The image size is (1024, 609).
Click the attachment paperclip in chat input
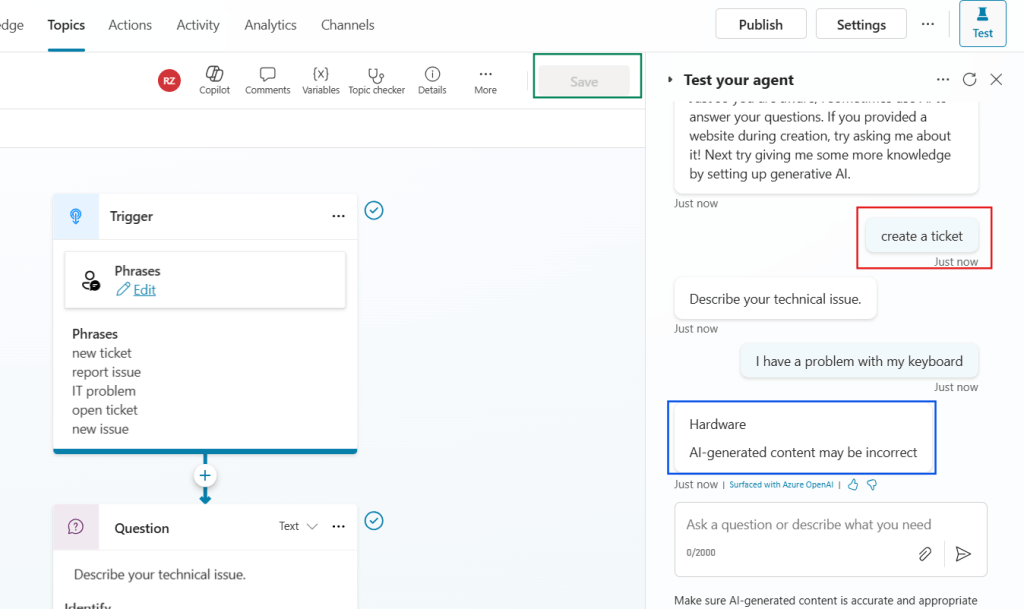coord(924,553)
